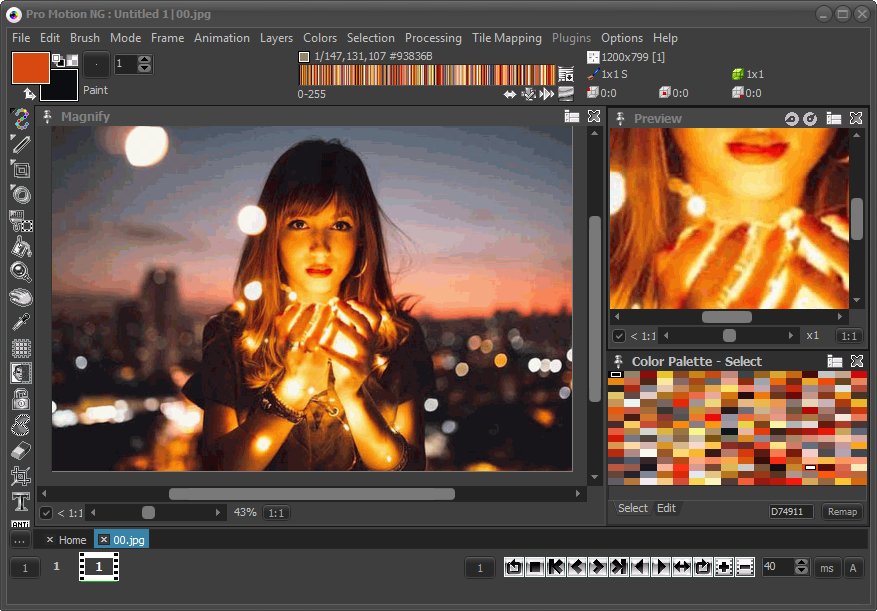Open the Color Palette panel options menu
Screen dimensions: 877x611
(834, 361)
